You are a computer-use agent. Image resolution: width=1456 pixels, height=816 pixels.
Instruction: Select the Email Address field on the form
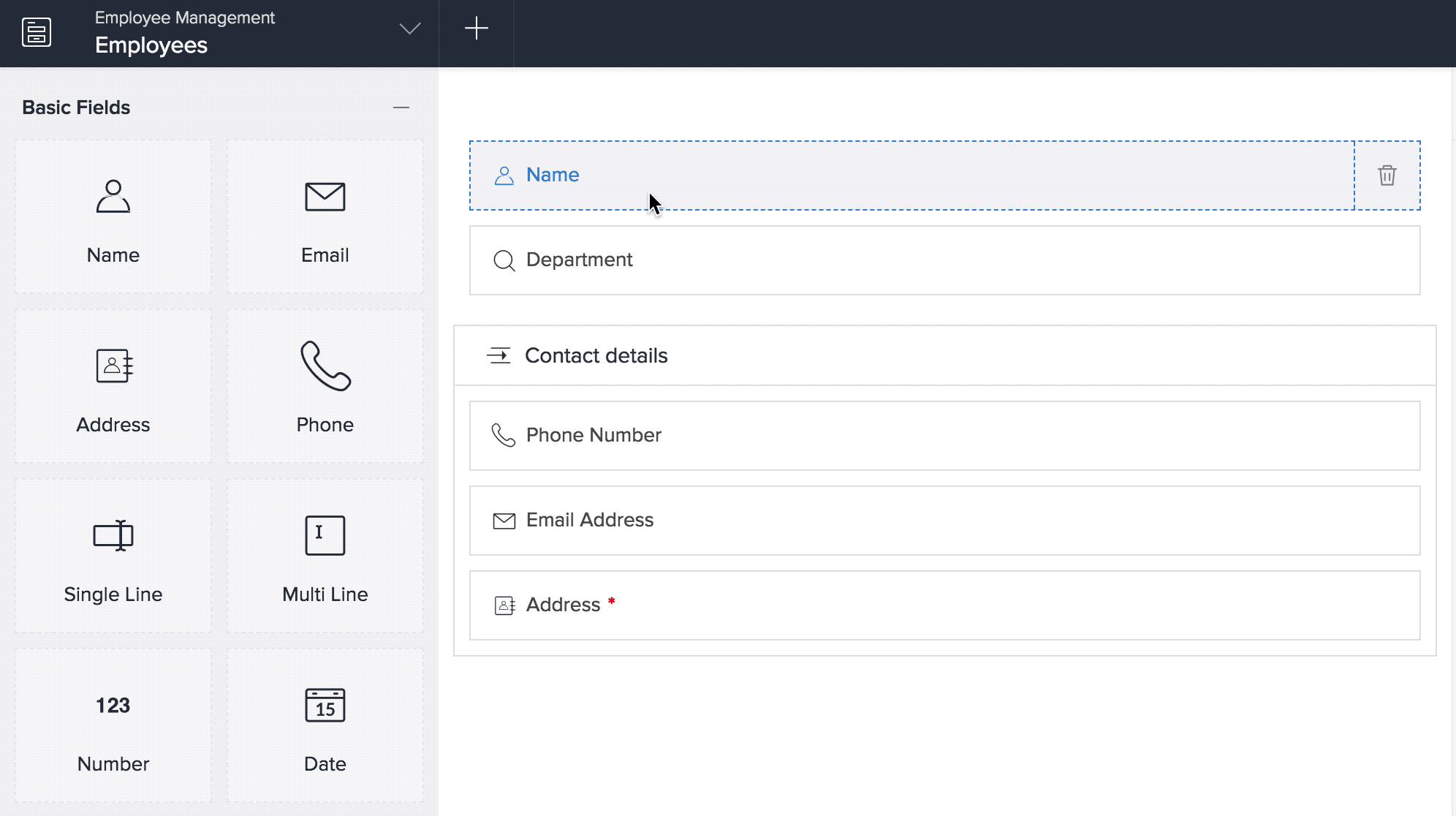[589, 521]
